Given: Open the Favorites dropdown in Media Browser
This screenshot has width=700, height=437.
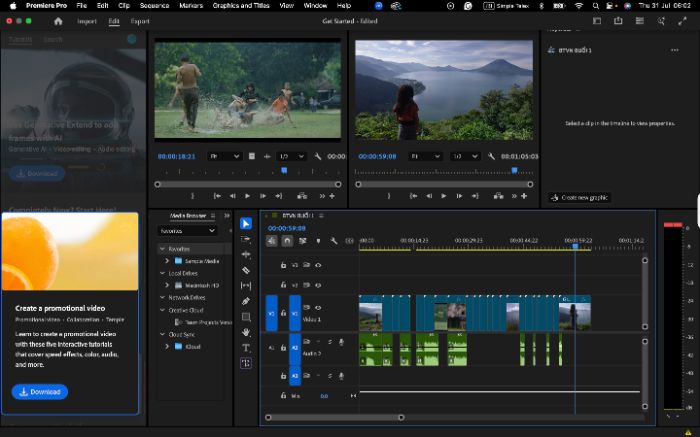Looking at the screenshot, I should tap(187, 231).
